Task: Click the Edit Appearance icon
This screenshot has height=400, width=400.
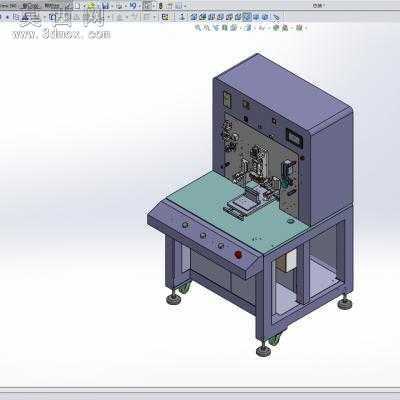Action: click(x=276, y=28)
